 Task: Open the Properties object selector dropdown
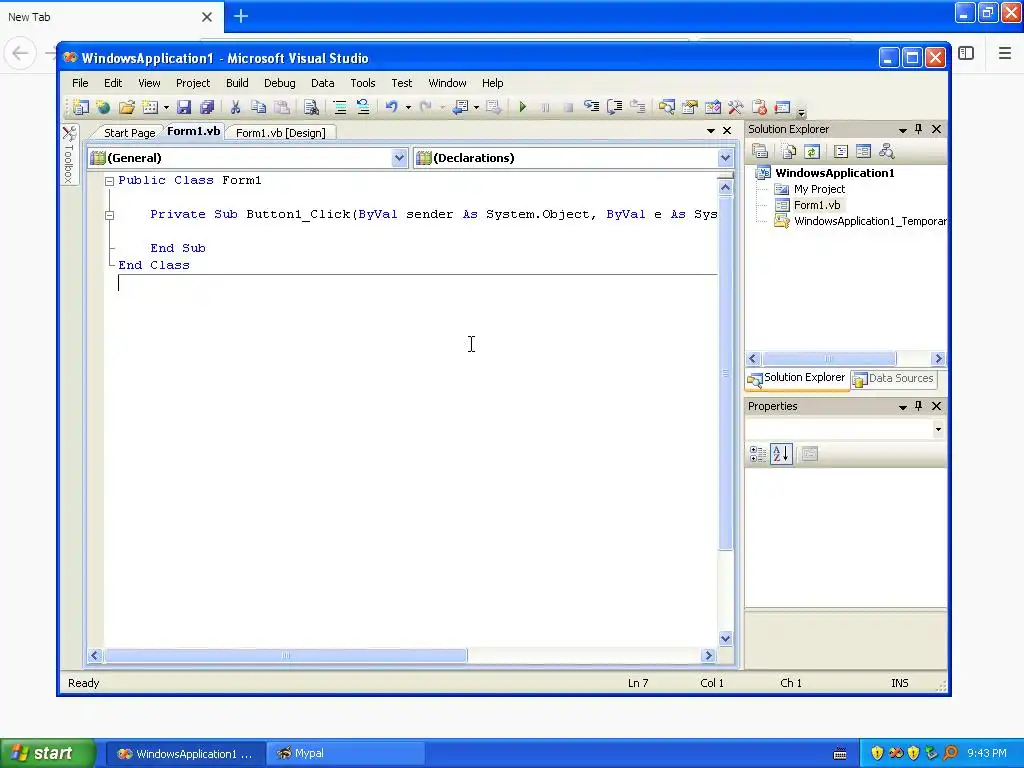pos(938,429)
